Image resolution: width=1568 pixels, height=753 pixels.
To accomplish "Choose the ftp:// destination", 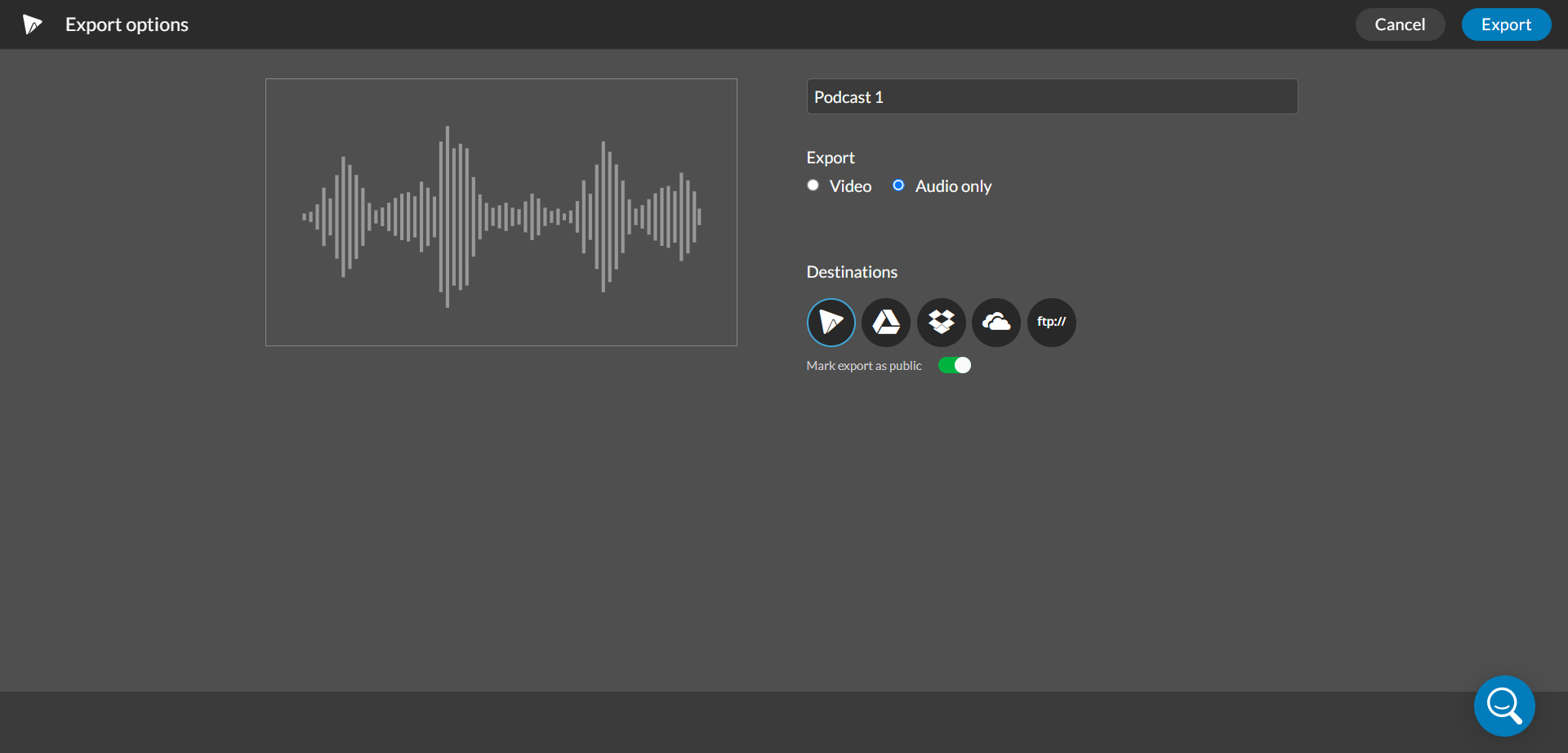I will 1051,323.
